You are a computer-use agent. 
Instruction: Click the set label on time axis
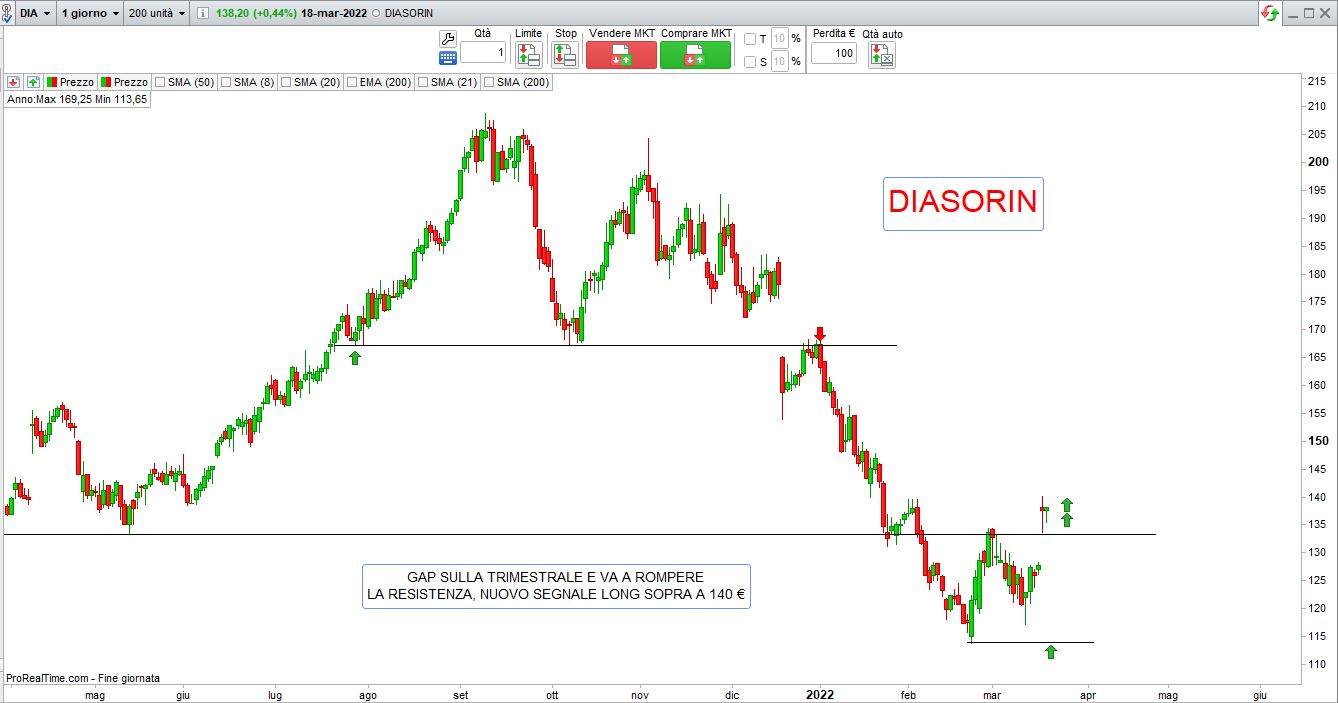[461, 694]
